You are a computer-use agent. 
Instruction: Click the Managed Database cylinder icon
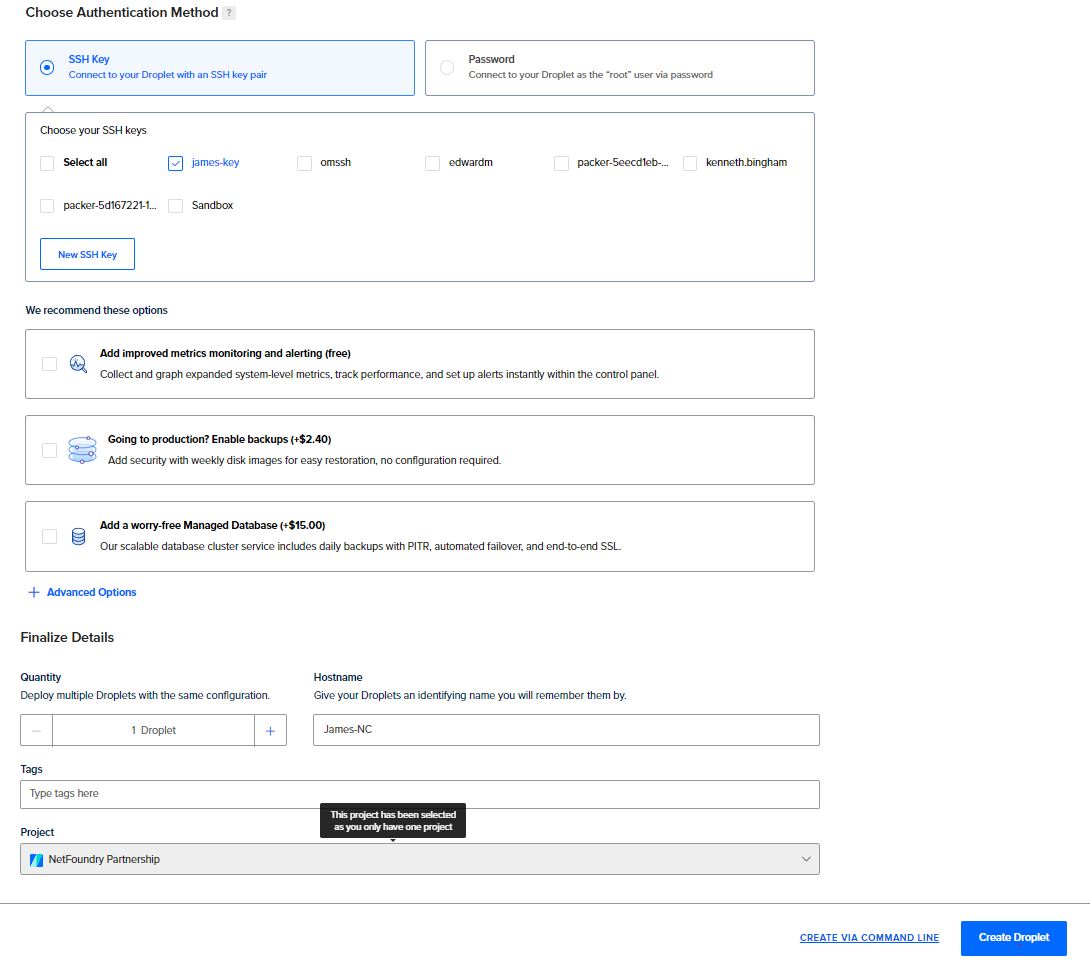point(78,537)
